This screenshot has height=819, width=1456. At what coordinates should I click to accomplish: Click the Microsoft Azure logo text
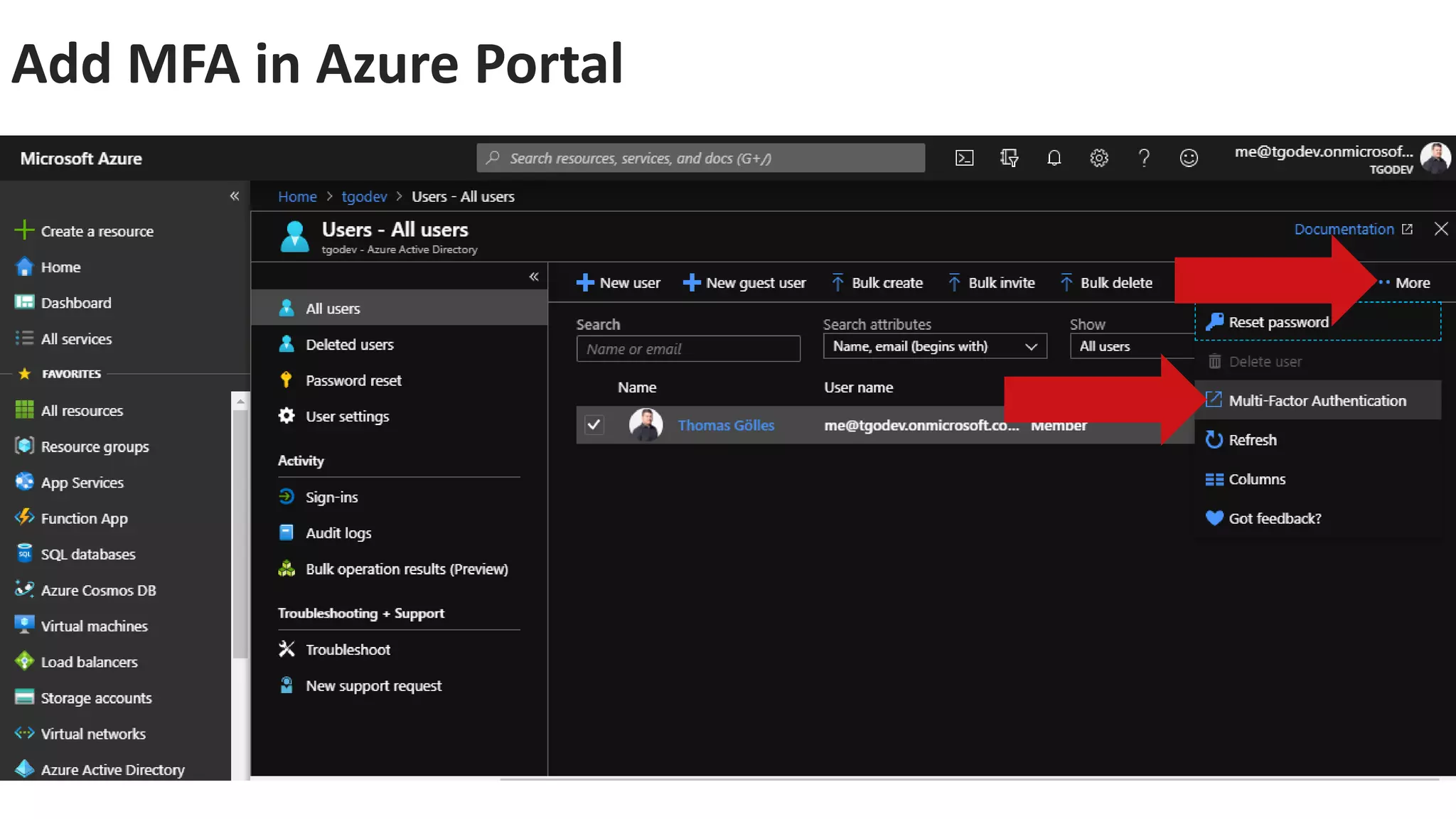click(x=81, y=158)
